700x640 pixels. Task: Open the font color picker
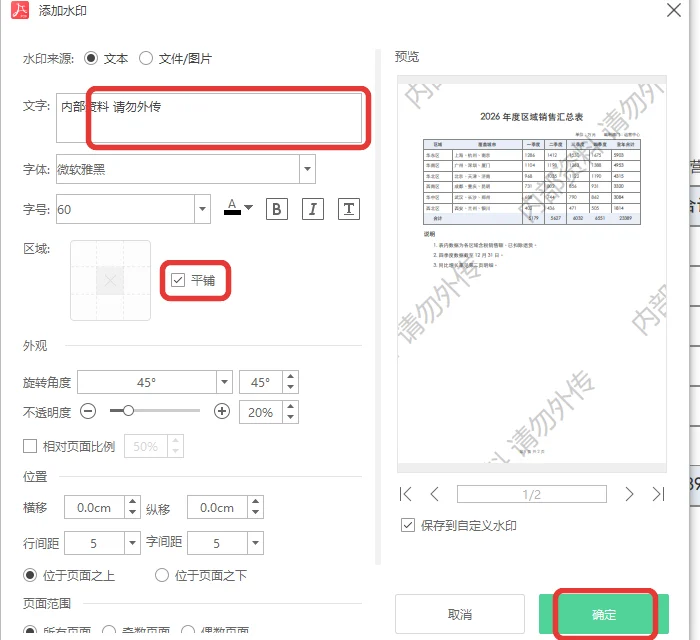coord(238,208)
